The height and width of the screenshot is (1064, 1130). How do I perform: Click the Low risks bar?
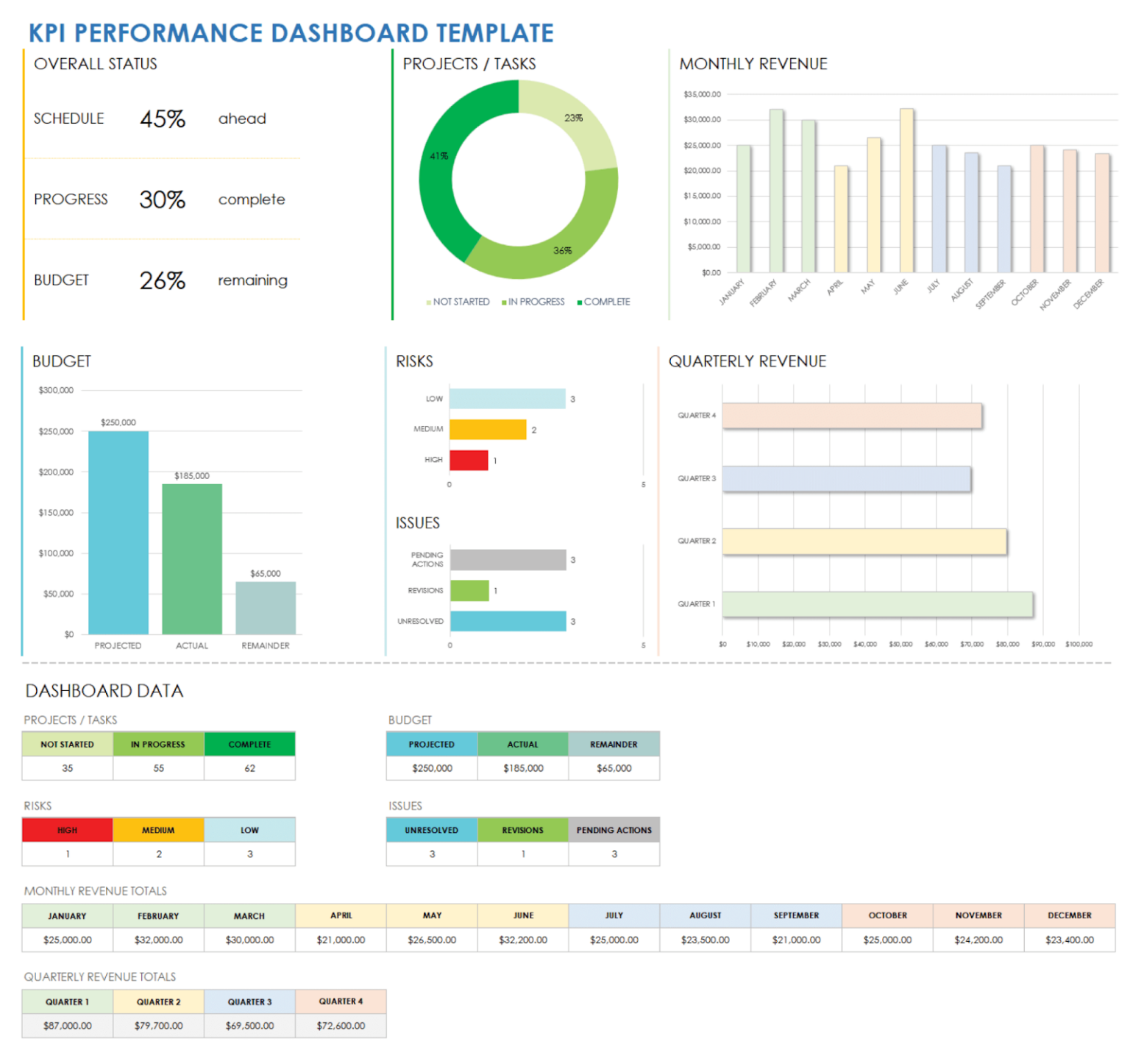click(508, 399)
